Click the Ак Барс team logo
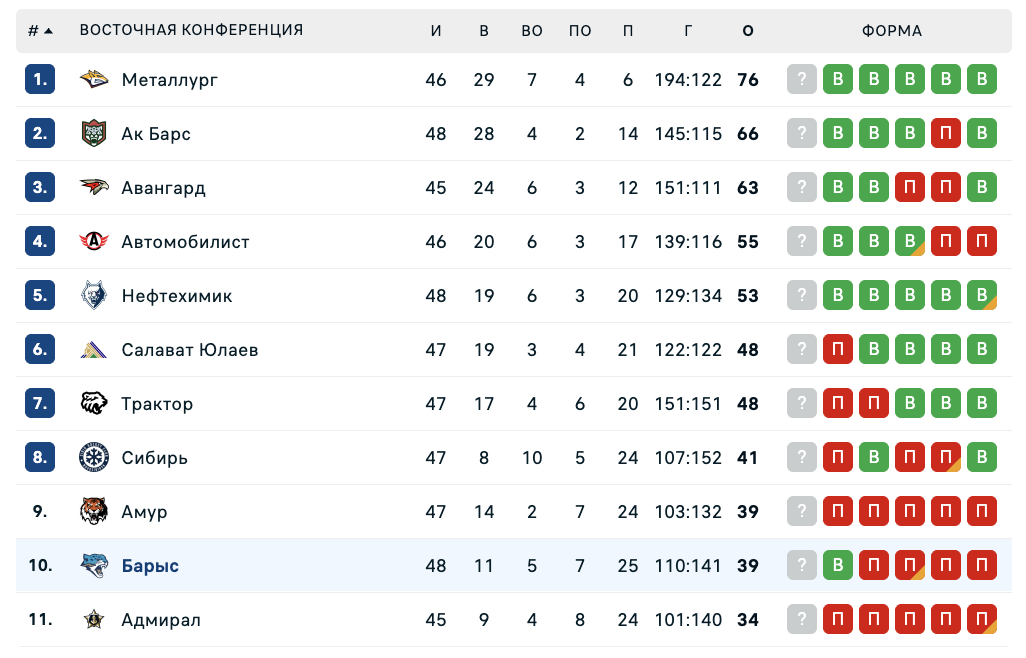The width and height of the screenshot is (1026, 658). click(94, 134)
